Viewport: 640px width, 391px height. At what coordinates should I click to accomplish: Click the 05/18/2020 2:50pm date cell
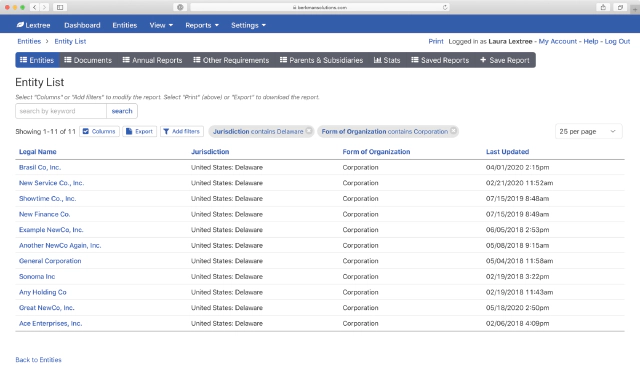(517, 308)
